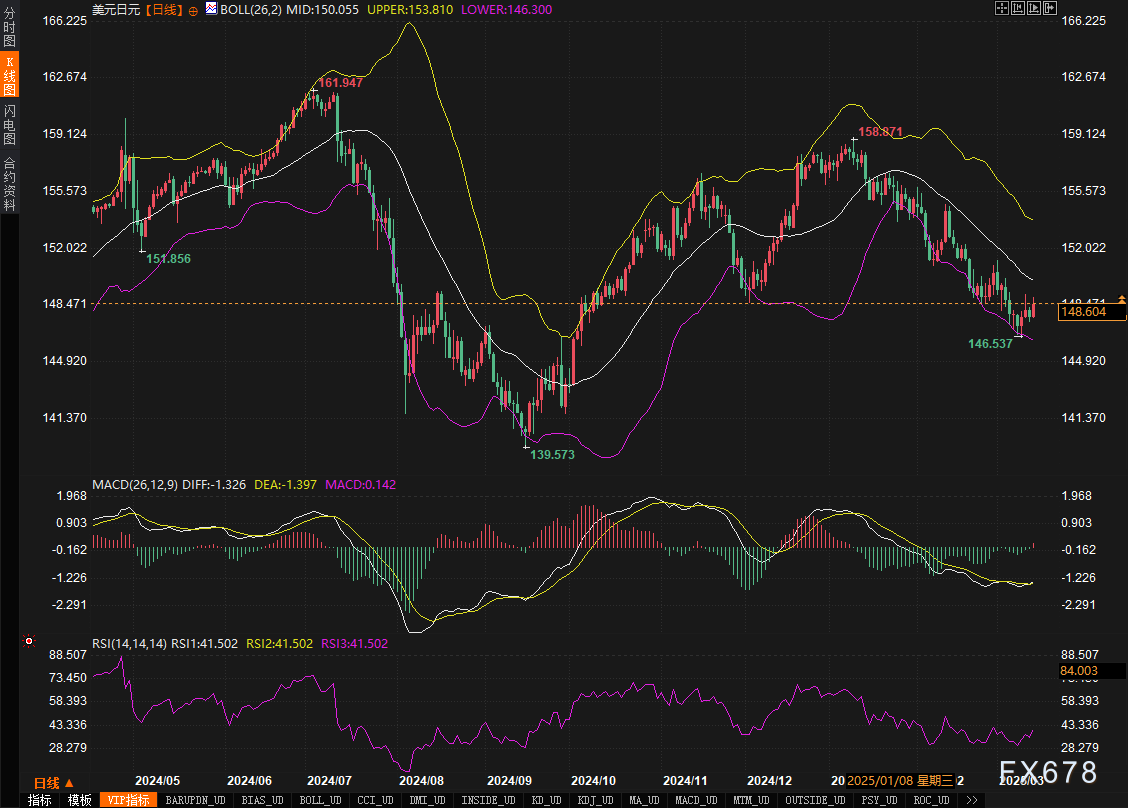The width and height of the screenshot is (1128, 808).
Task: Click the orange circle-plus icon beside 日线
Action: click(x=193, y=9)
